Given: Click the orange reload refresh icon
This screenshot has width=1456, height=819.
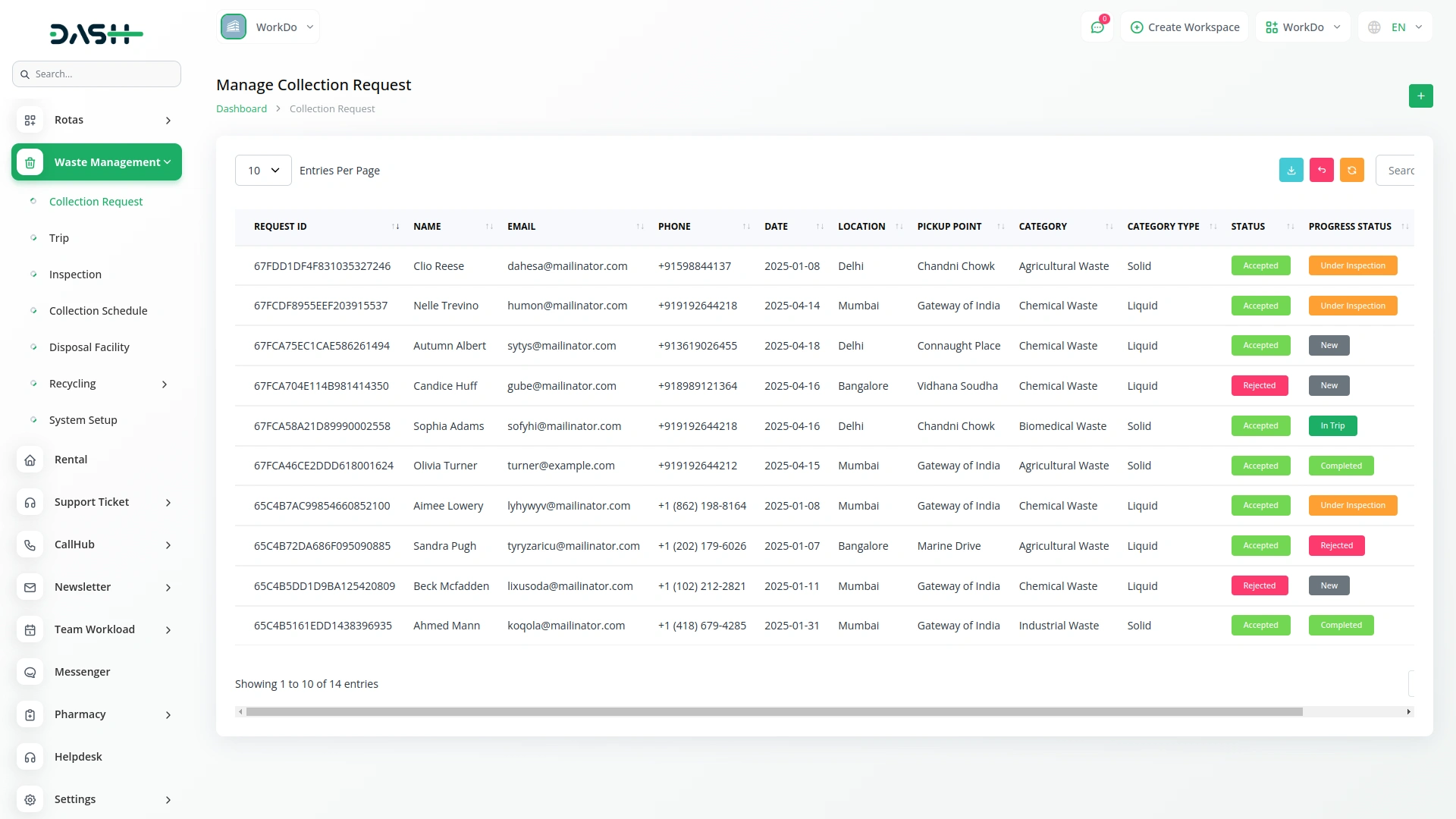Looking at the screenshot, I should 1351,170.
